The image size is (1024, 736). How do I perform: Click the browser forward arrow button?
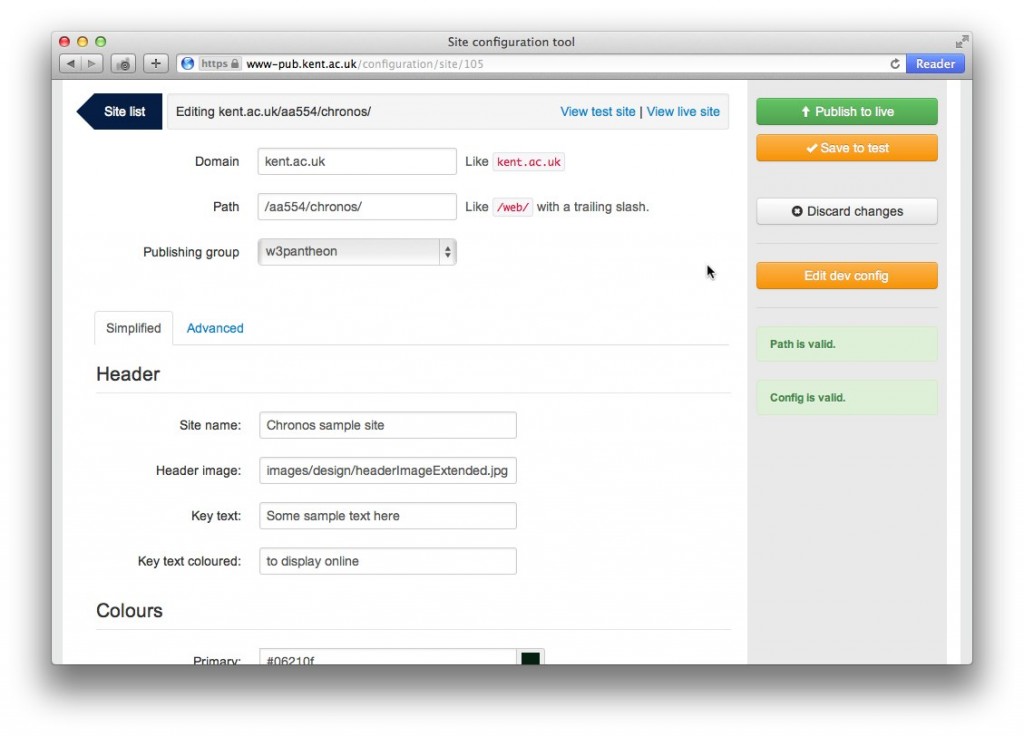coord(92,64)
